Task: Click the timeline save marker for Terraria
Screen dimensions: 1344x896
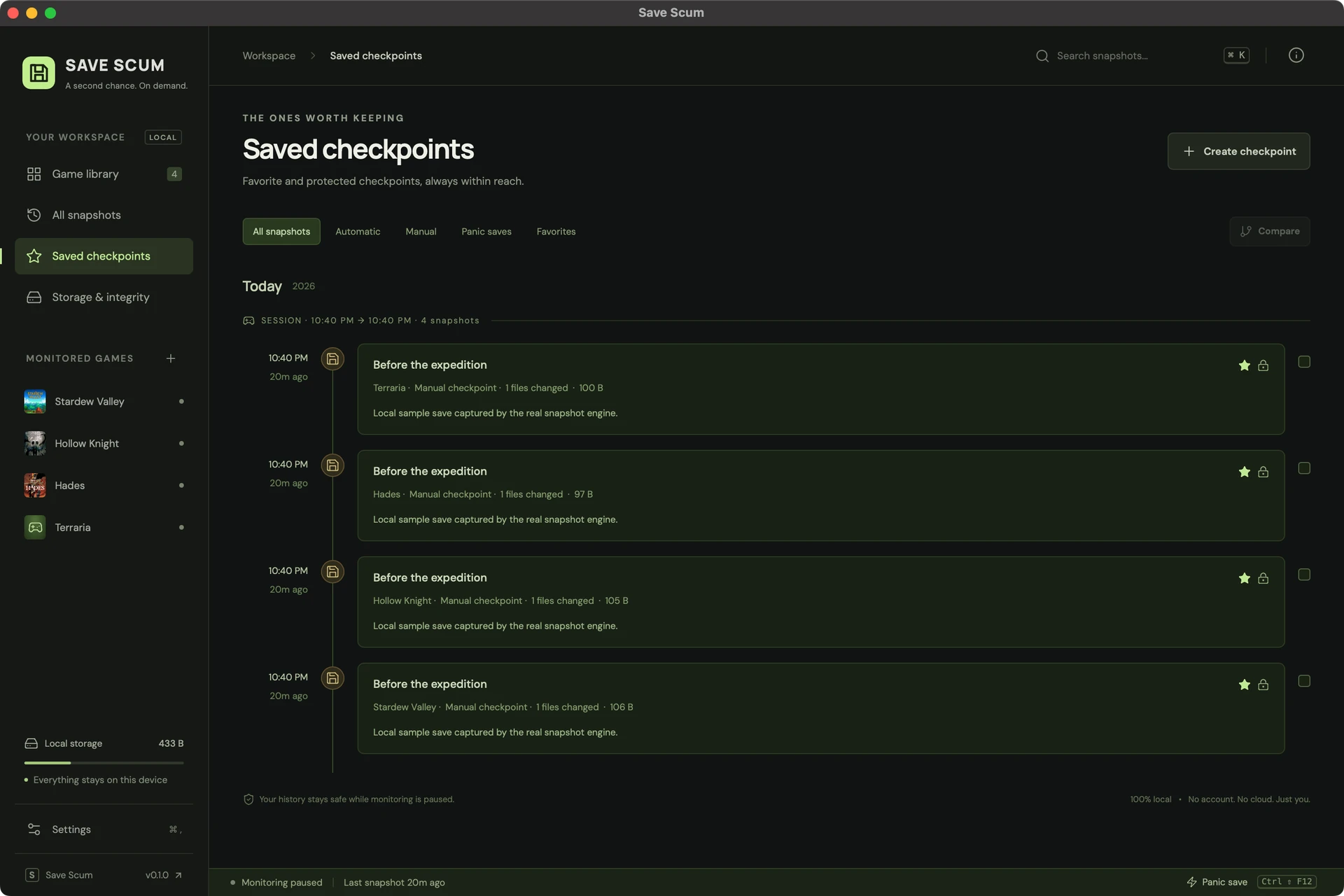Action: [x=332, y=359]
